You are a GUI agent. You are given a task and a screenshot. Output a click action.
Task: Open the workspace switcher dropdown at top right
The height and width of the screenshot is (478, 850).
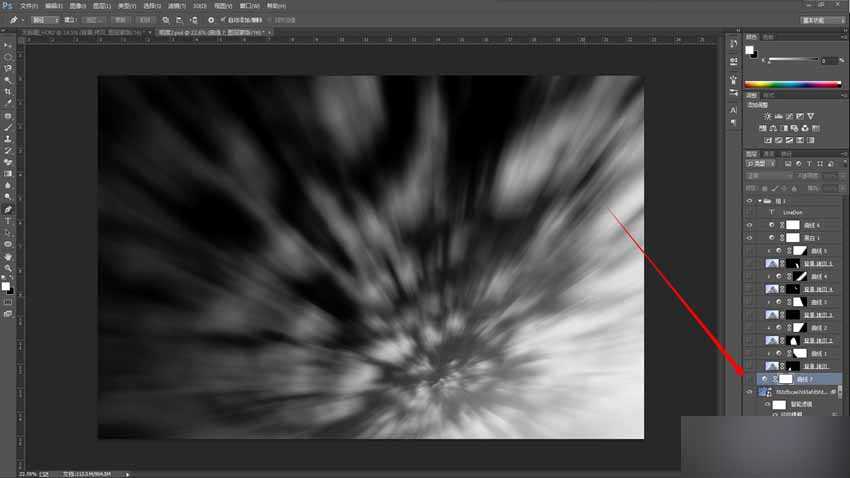point(822,19)
